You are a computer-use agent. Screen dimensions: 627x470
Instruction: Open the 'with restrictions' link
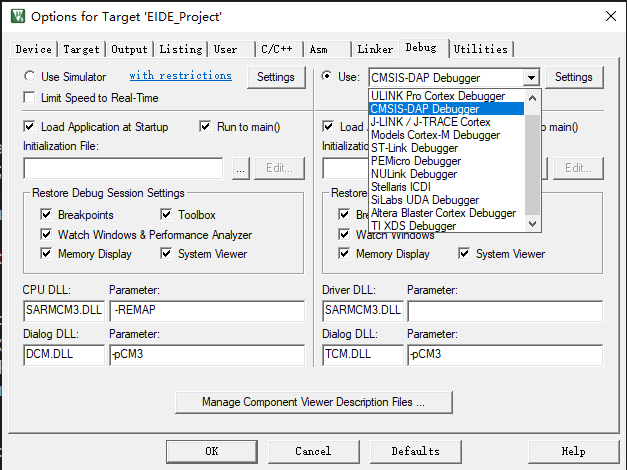[x=180, y=75]
